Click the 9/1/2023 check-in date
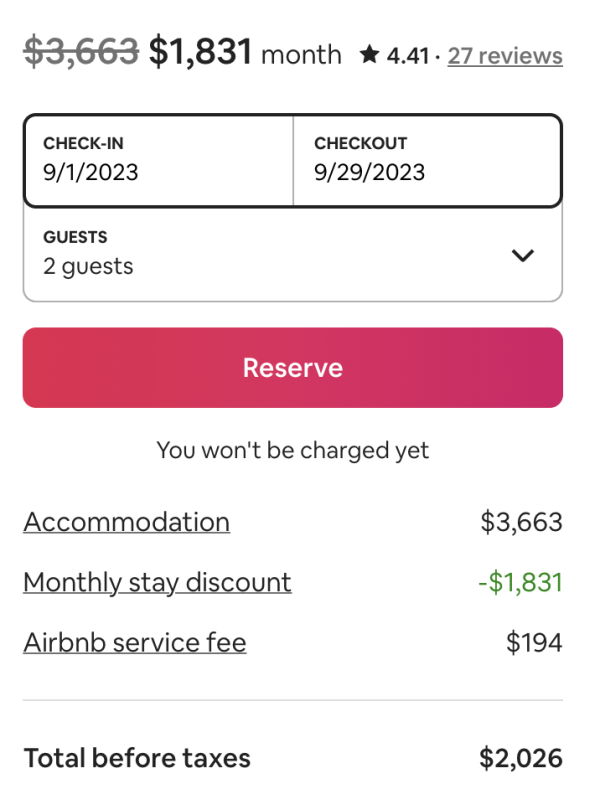 [91, 172]
